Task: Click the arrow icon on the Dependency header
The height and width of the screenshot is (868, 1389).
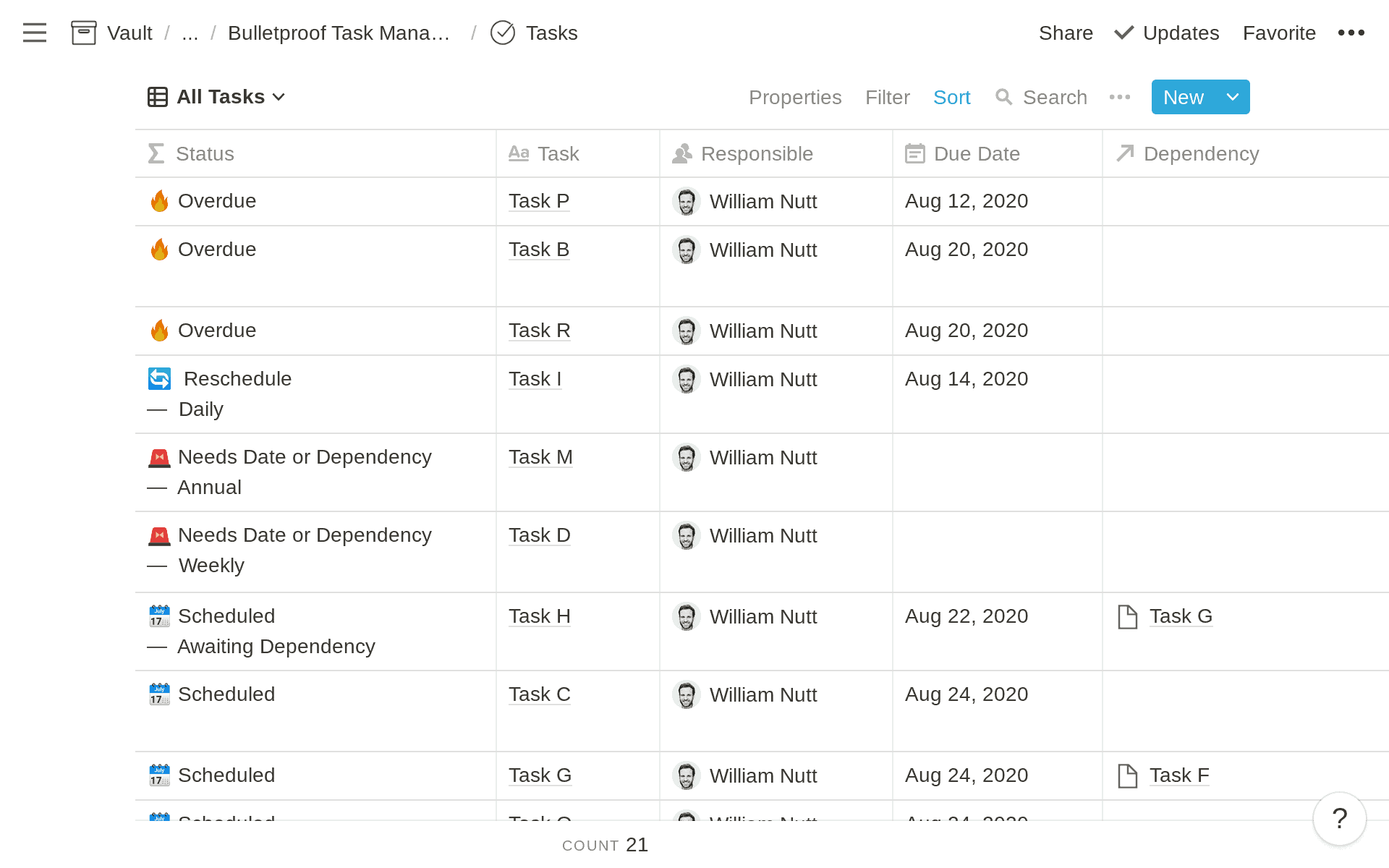Action: tap(1124, 153)
